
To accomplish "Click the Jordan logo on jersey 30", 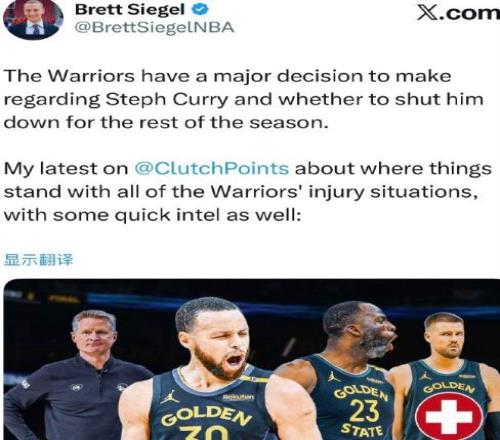I will [169, 396].
